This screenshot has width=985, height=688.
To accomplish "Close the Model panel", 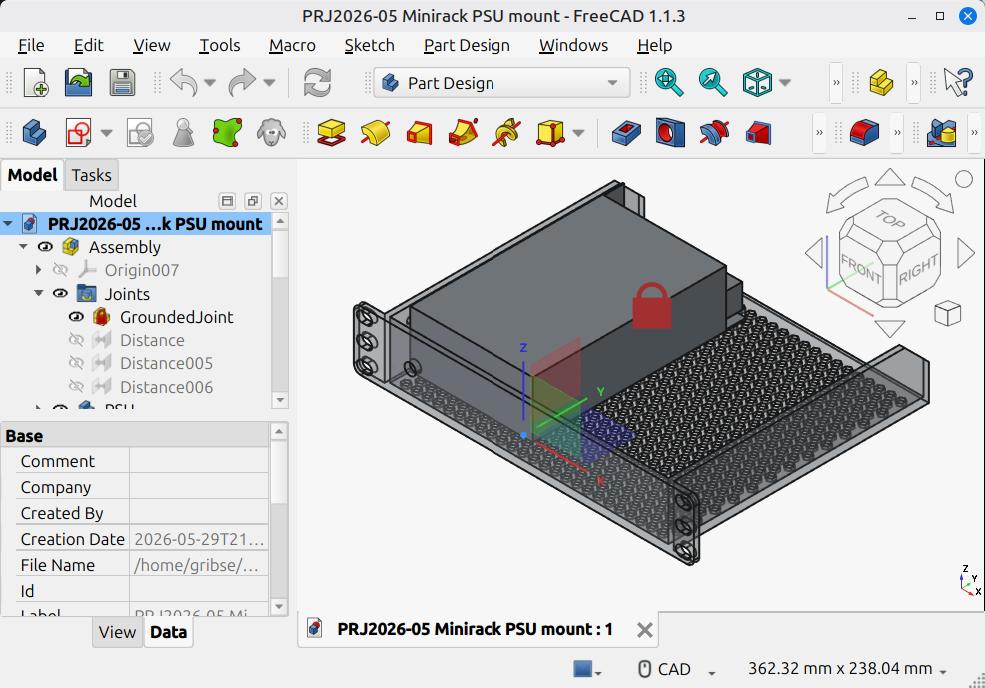I will (x=279, y=201).
